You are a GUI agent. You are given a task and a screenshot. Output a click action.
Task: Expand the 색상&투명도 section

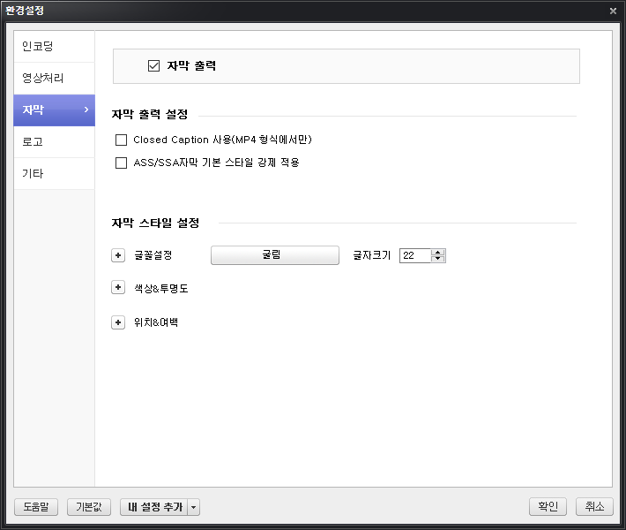tap(118, 287)
